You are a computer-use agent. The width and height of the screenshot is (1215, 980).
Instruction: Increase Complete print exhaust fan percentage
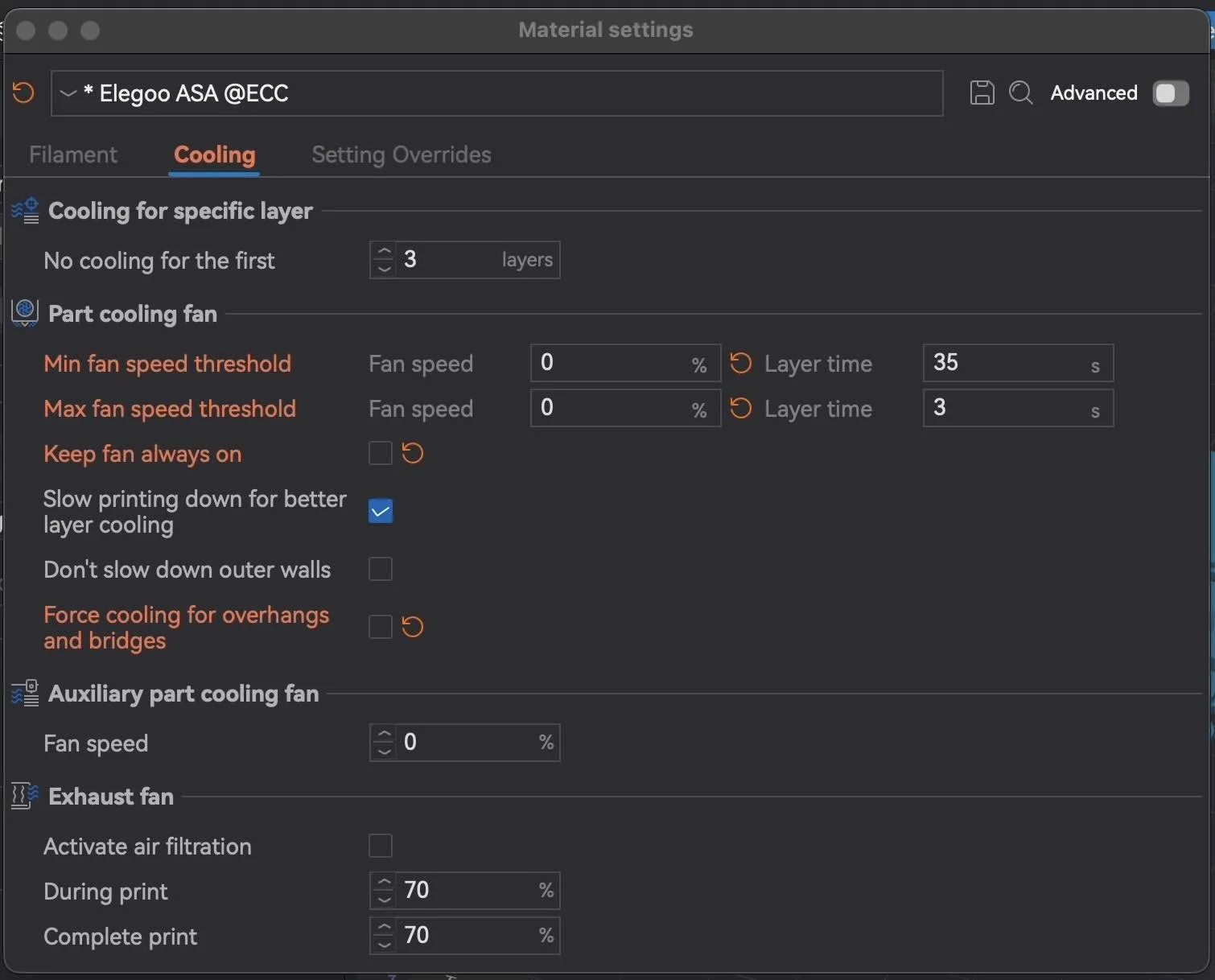(x=384, y=928)
